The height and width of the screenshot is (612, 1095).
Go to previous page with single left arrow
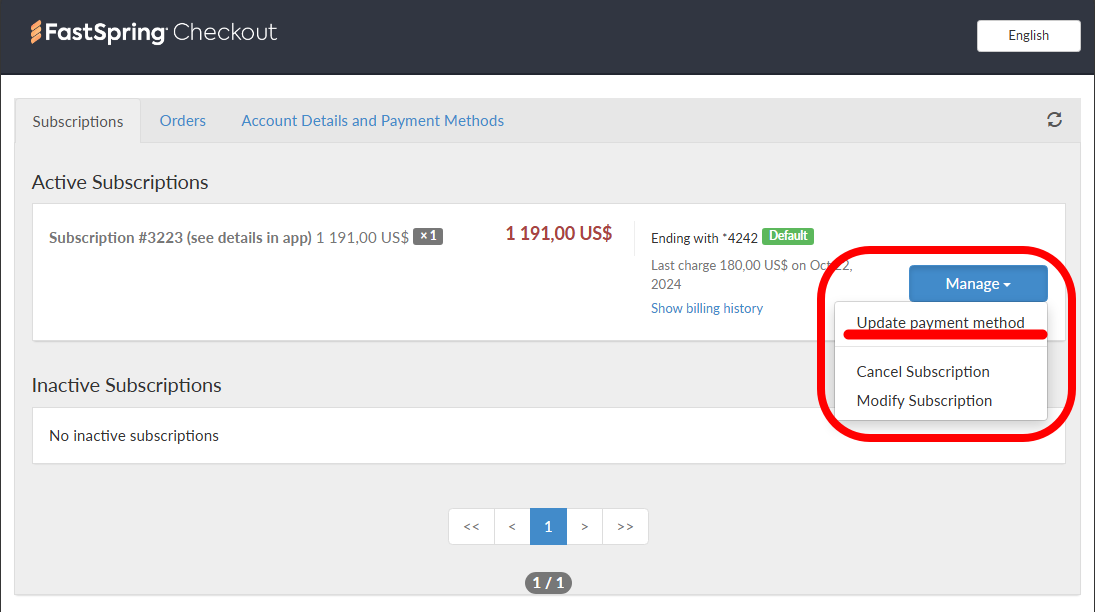[x=512, y=526]
